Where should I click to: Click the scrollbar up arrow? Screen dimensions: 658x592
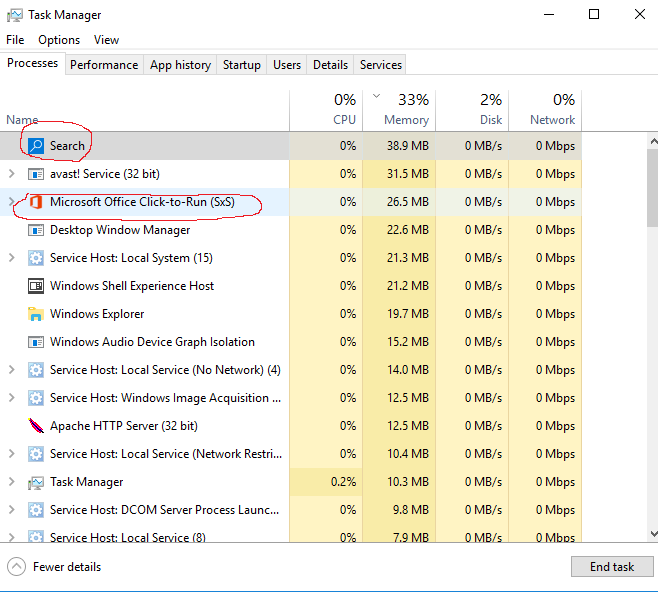(x=653, y=141)
